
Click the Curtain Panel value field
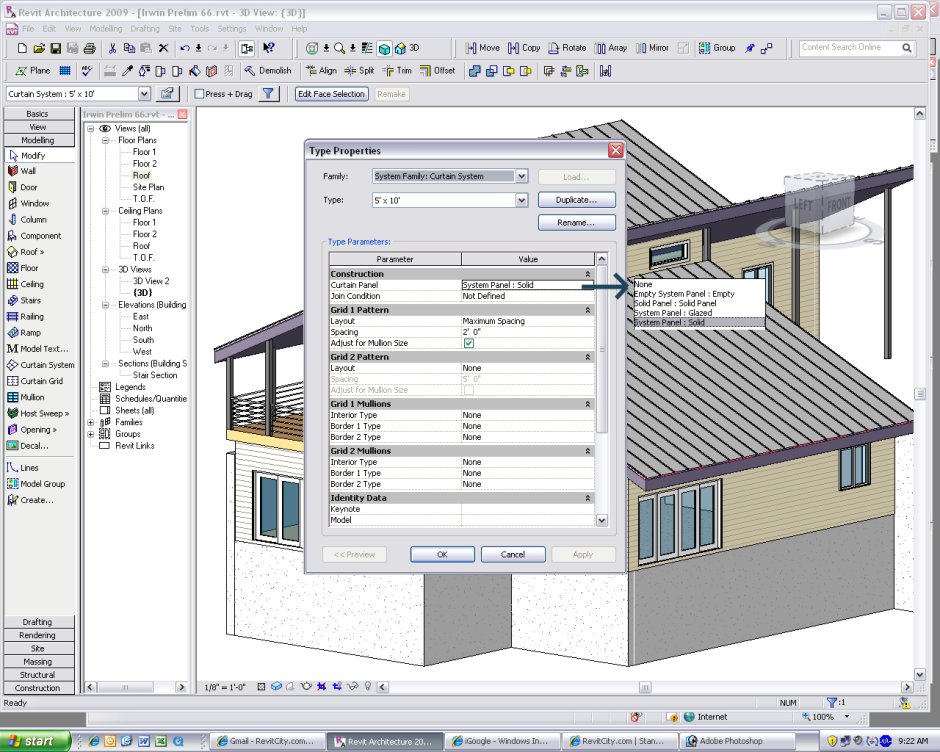pyautogui.click(x=528, y=285)
